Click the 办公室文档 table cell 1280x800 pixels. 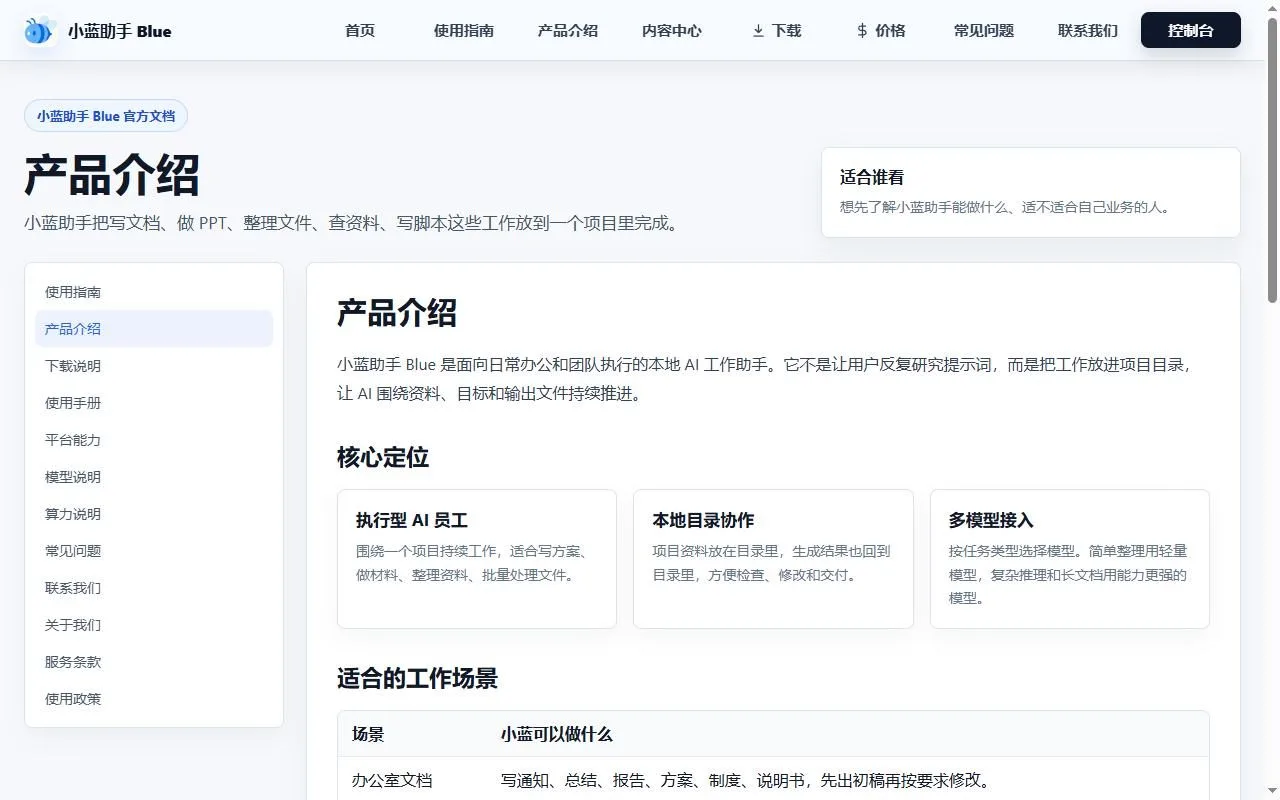[392, 780]
